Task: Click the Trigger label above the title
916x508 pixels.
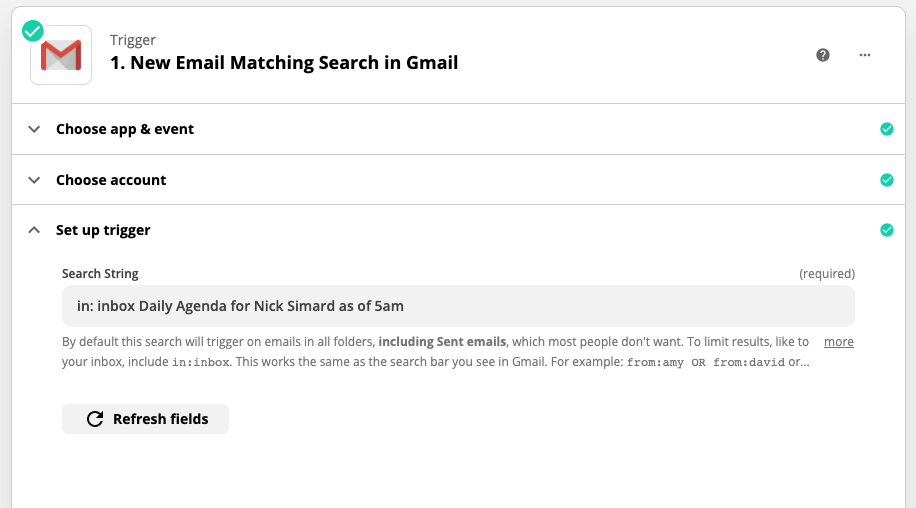Action: (x=133, y=40)
